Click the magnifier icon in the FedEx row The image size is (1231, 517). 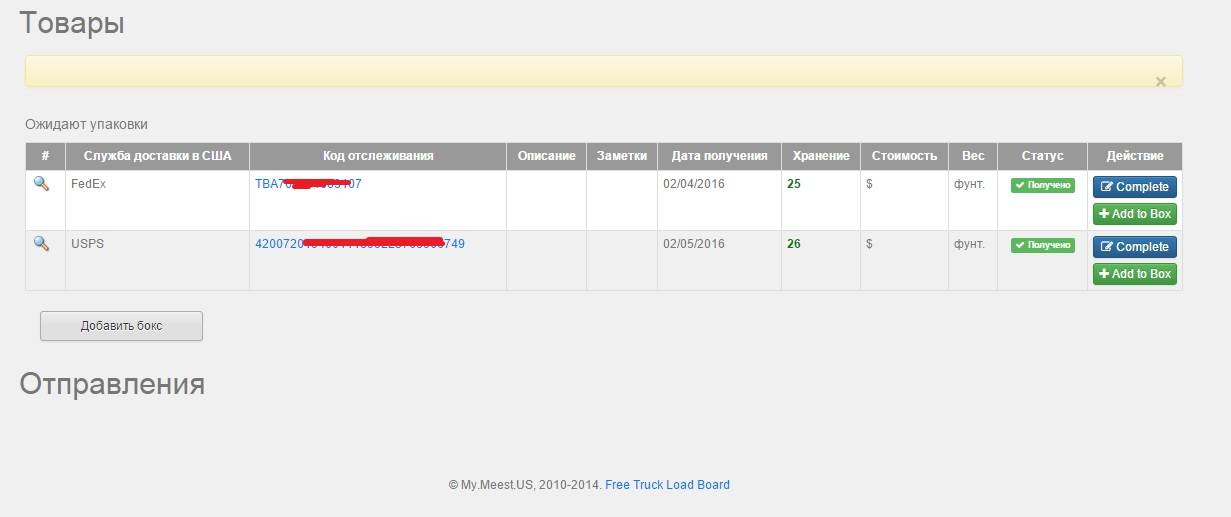(x=41, y=184)
